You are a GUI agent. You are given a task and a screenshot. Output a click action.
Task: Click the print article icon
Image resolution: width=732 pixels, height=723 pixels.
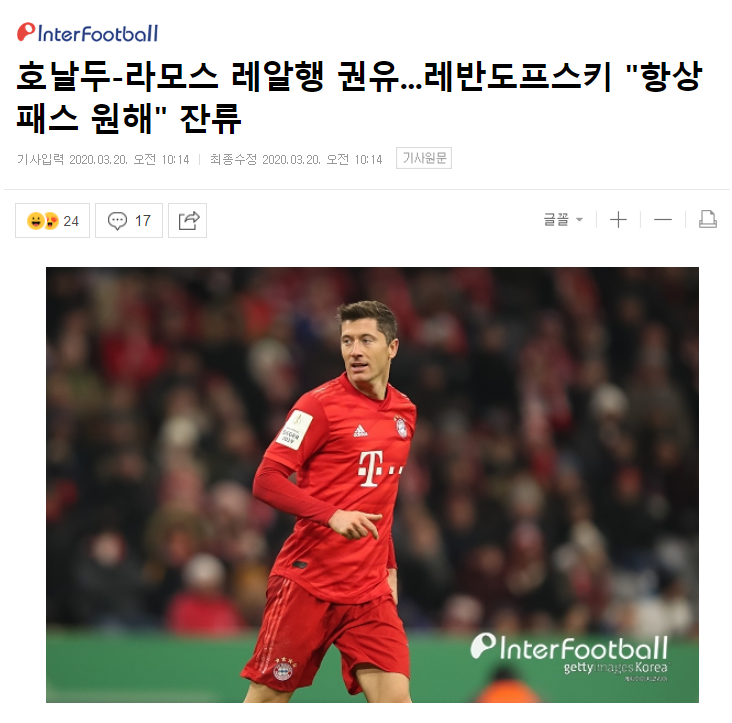click(x=708, y=219)
